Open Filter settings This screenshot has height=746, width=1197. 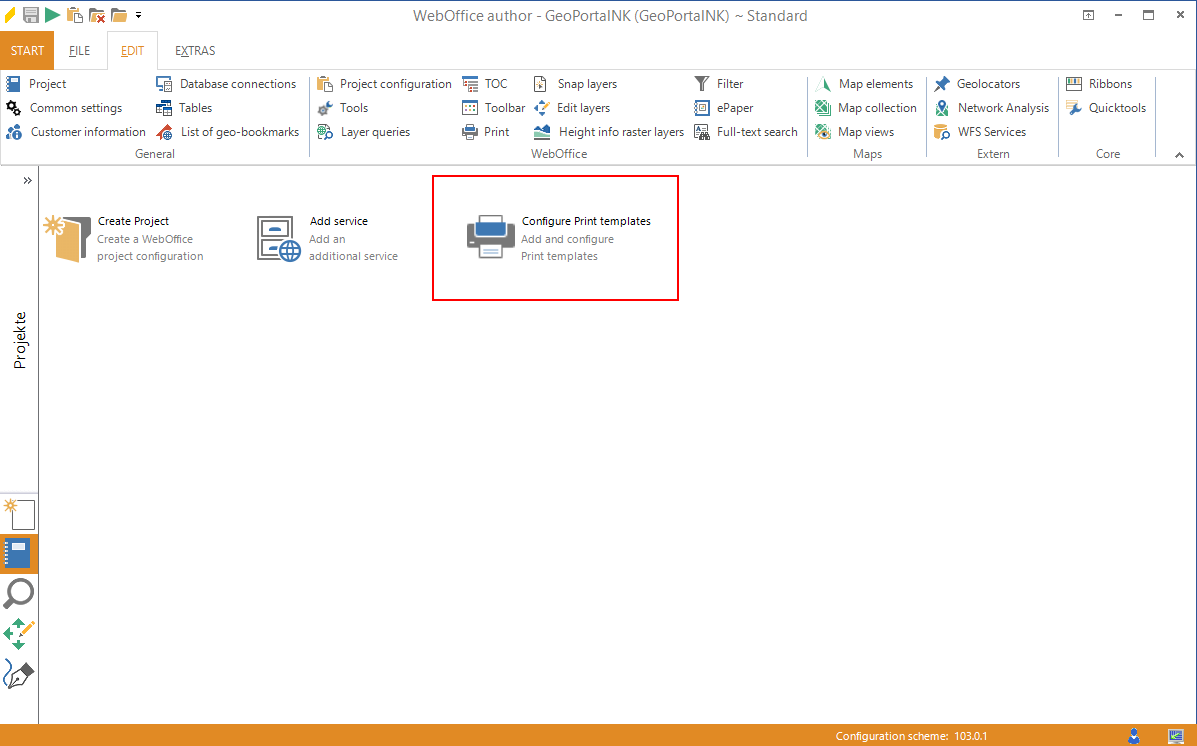tap(718, 84)
